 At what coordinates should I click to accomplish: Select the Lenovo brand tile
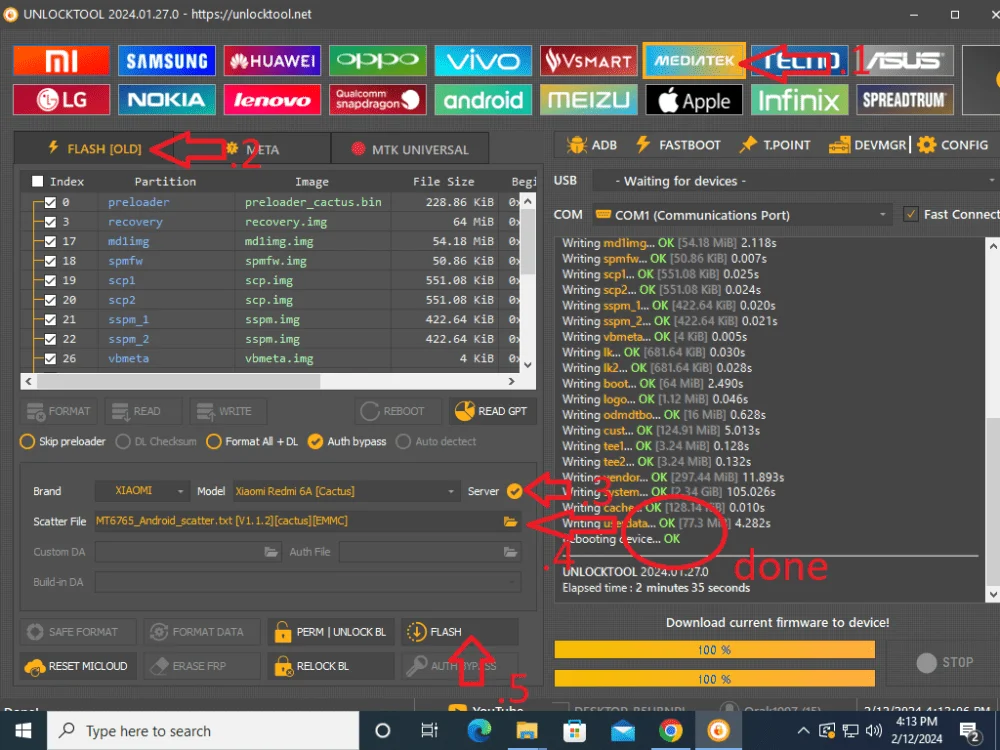[x=272, y=99]
